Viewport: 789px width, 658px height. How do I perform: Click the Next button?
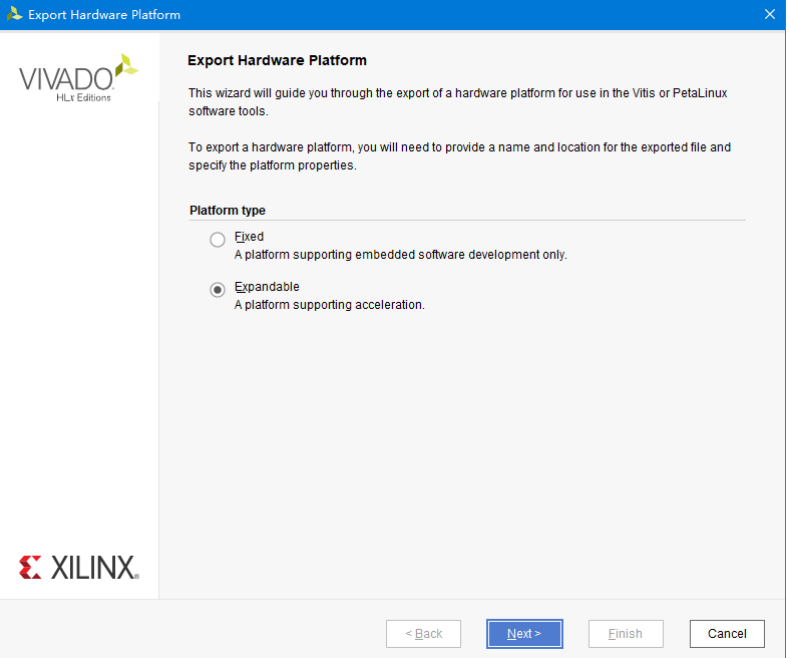[524, 634]
